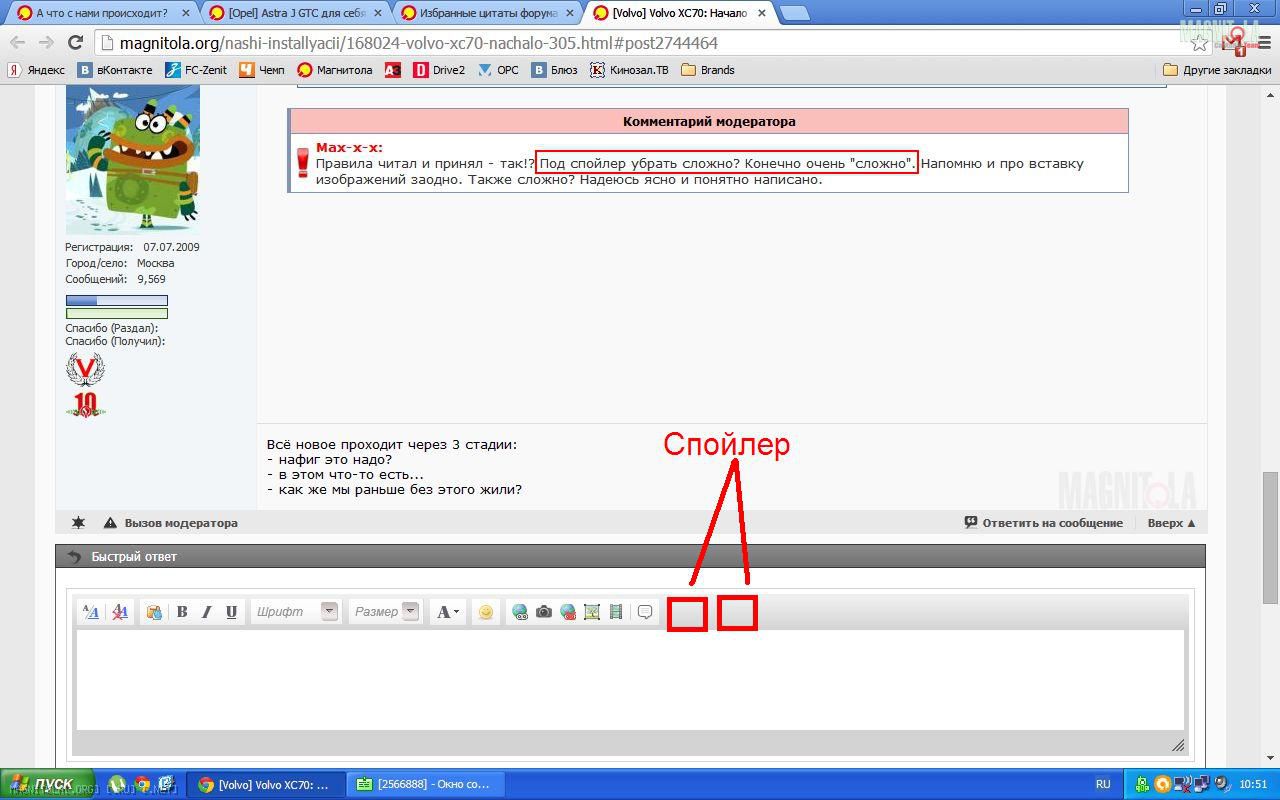Click the quote speech bubble icon
Image resolution: width=1280 pixels, height=800 pixels.
coord(645,612)
